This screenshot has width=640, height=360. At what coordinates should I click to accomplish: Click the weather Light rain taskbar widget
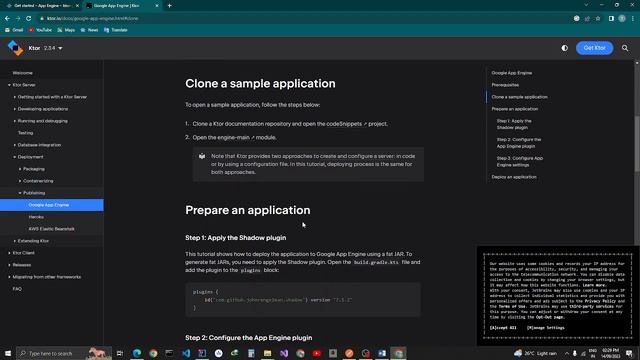(x=535, y=353)
